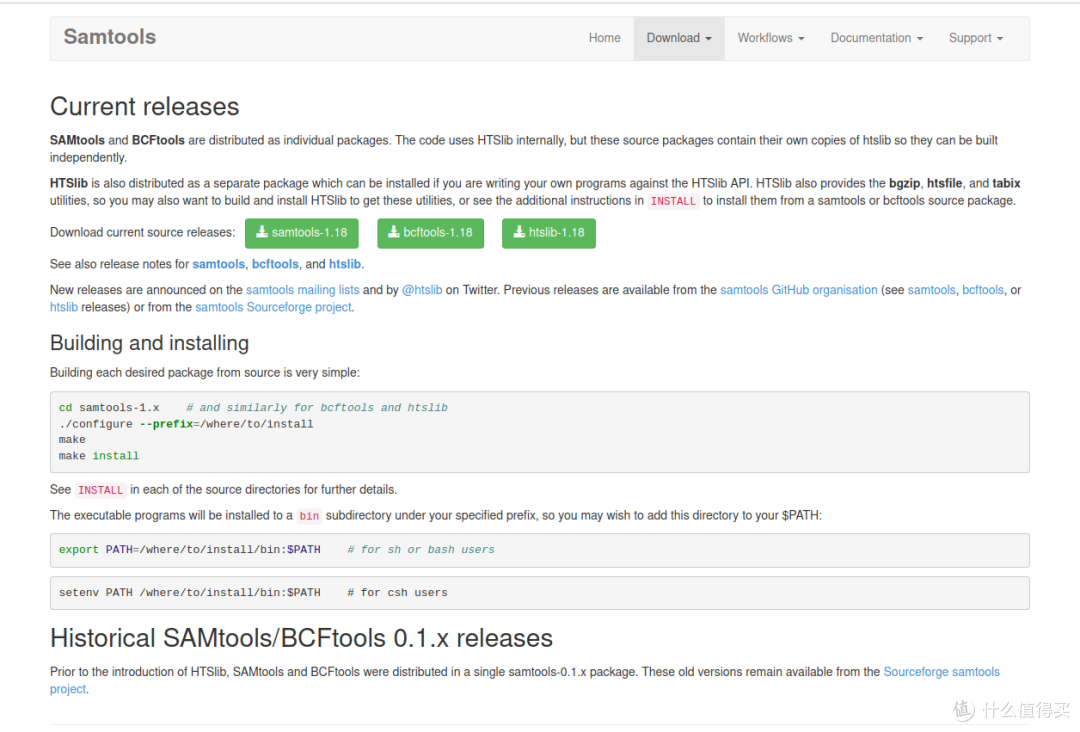
Task: Open the samtools Sourceforge project link
Action: (x=273, y=307)
